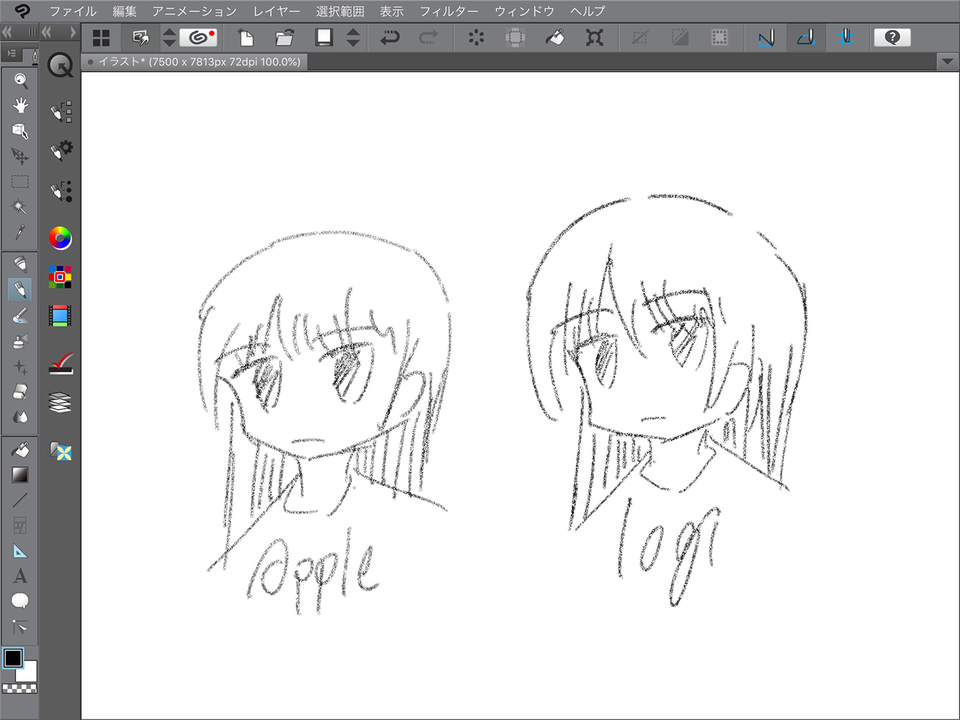Activate Scale/Rotate transform icon
The image size is (960, 720).
tap(594, 38)
